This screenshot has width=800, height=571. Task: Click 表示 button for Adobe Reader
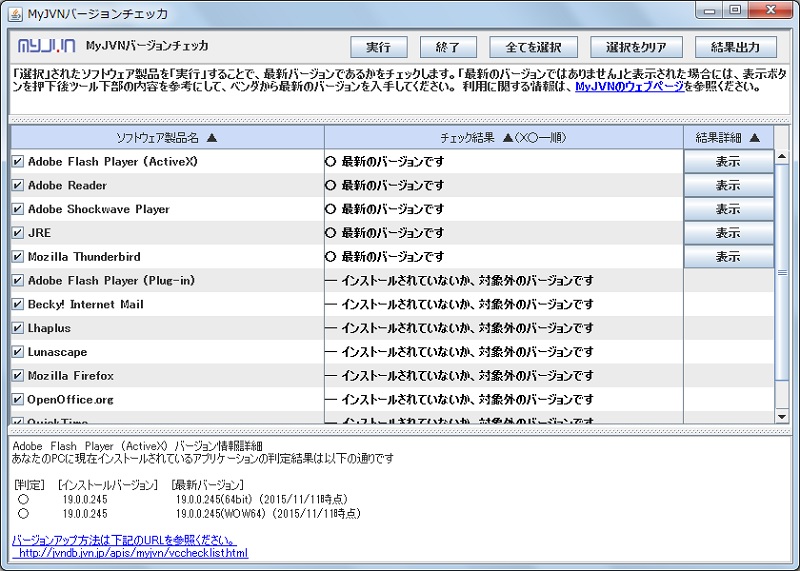(728, 185)
